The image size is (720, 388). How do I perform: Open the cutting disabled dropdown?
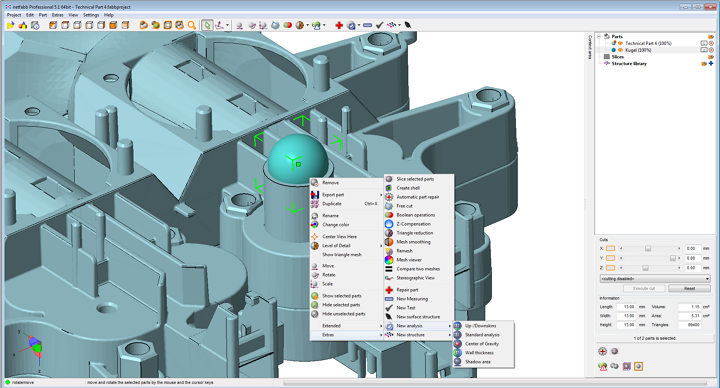655,279
